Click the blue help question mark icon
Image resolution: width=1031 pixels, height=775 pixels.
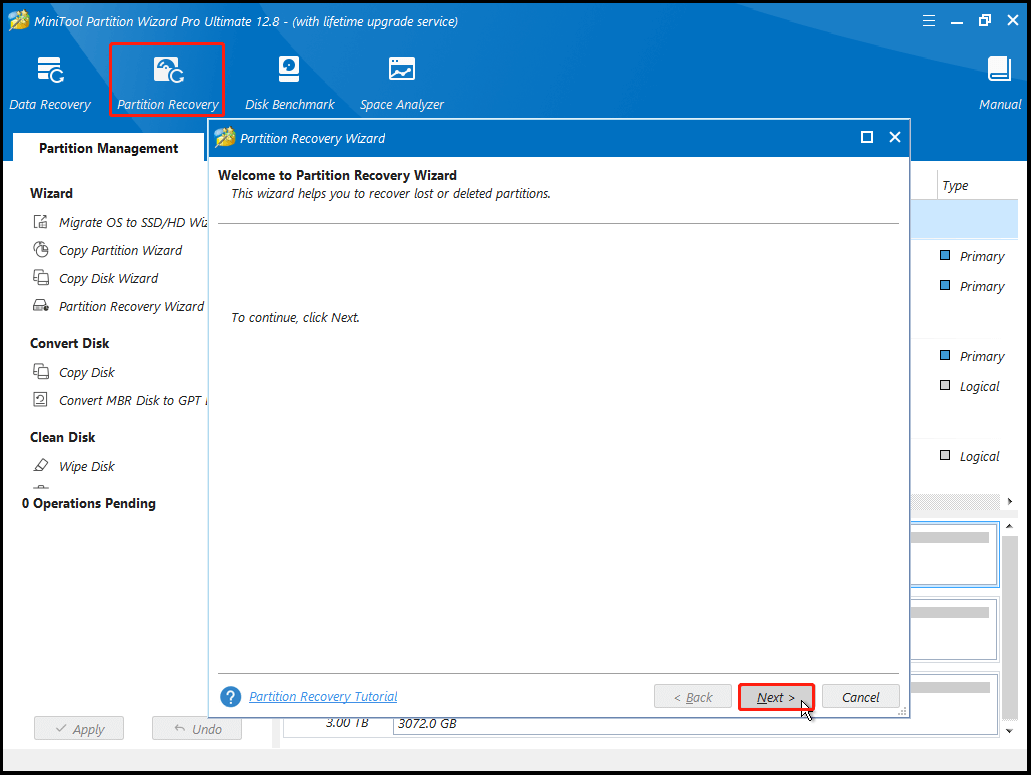click(x=231, y=697)
